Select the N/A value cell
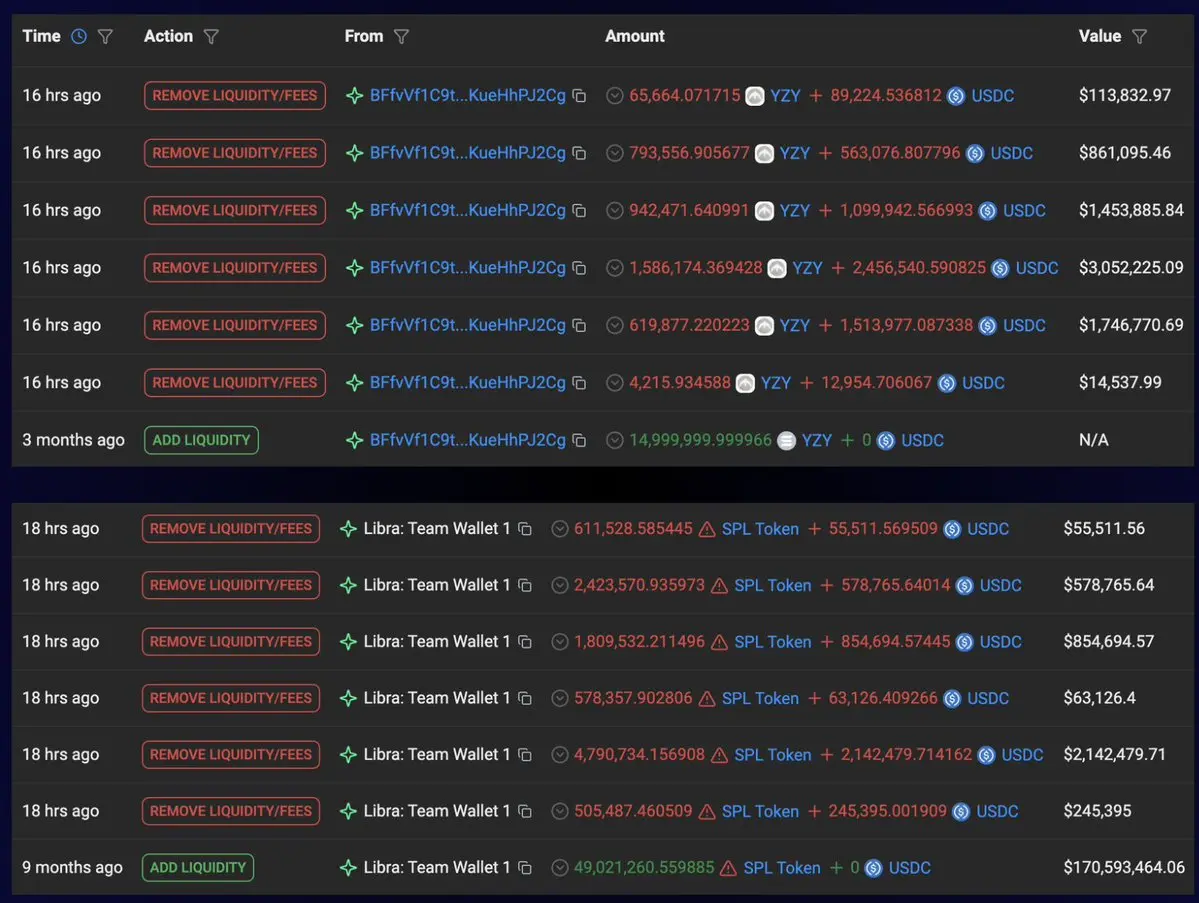Image resolution: width=1199 pixels, height=903 pixels. point(1093,440)
